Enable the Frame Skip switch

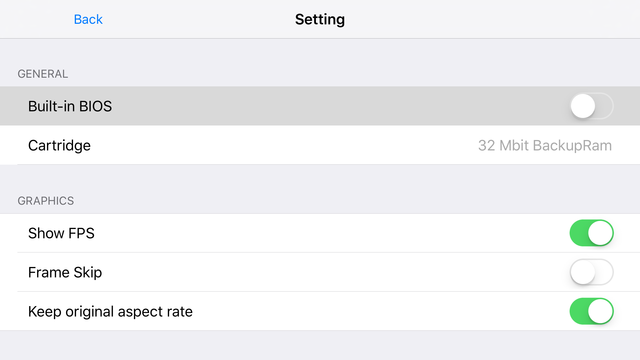(591, 272)
